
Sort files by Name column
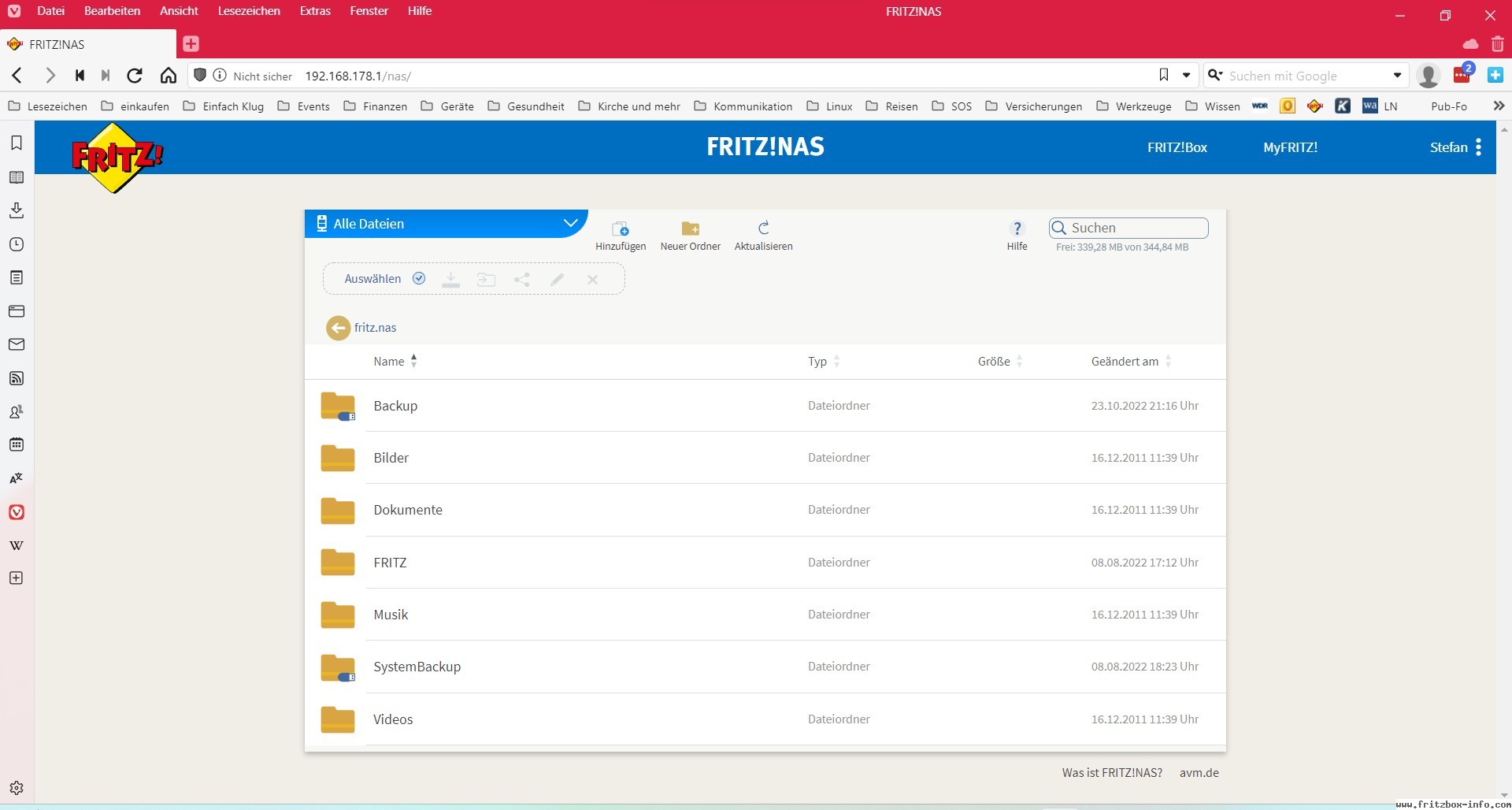click(395, 362)
